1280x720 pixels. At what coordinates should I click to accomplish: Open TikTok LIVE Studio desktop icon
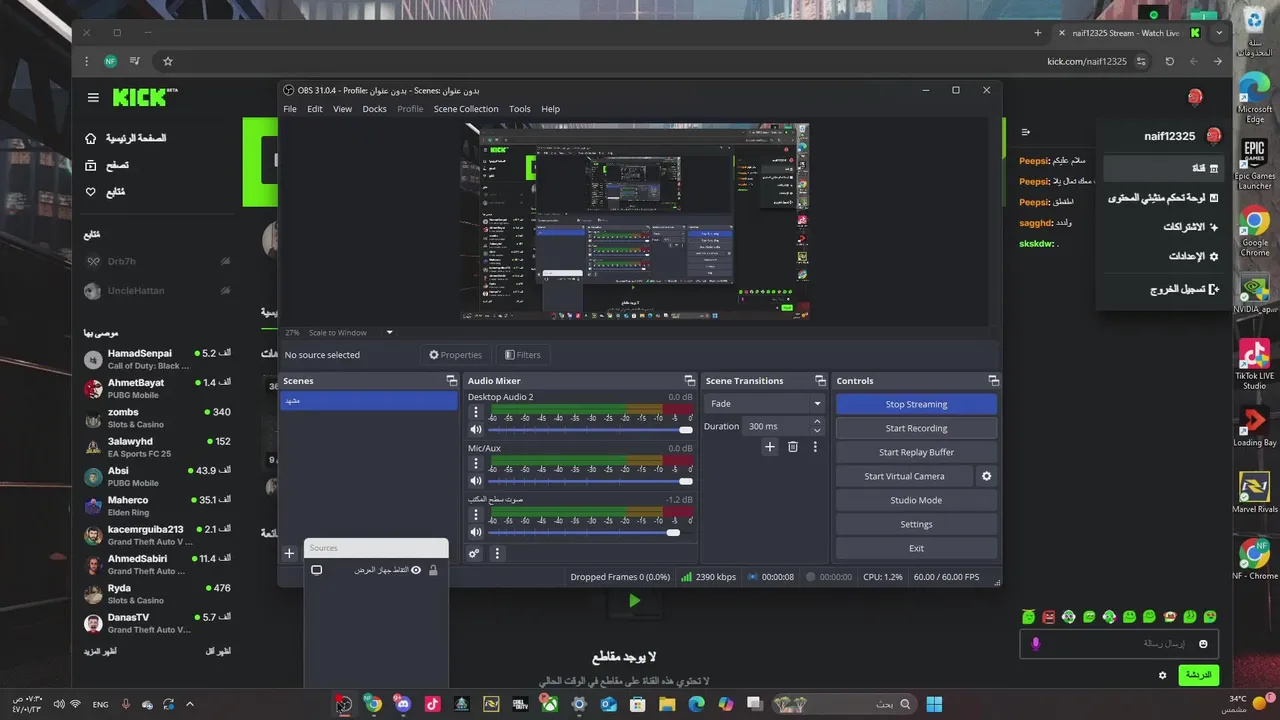[x=1254, y=365]
